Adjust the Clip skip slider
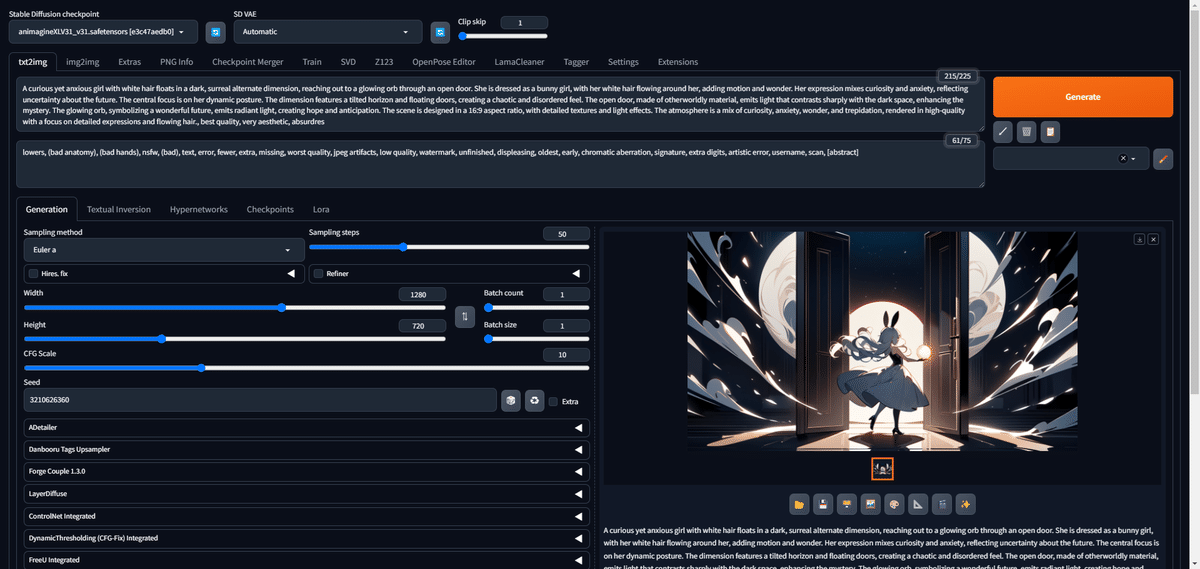The height and width of the screenshot is (569, 1200). [503, 35]
